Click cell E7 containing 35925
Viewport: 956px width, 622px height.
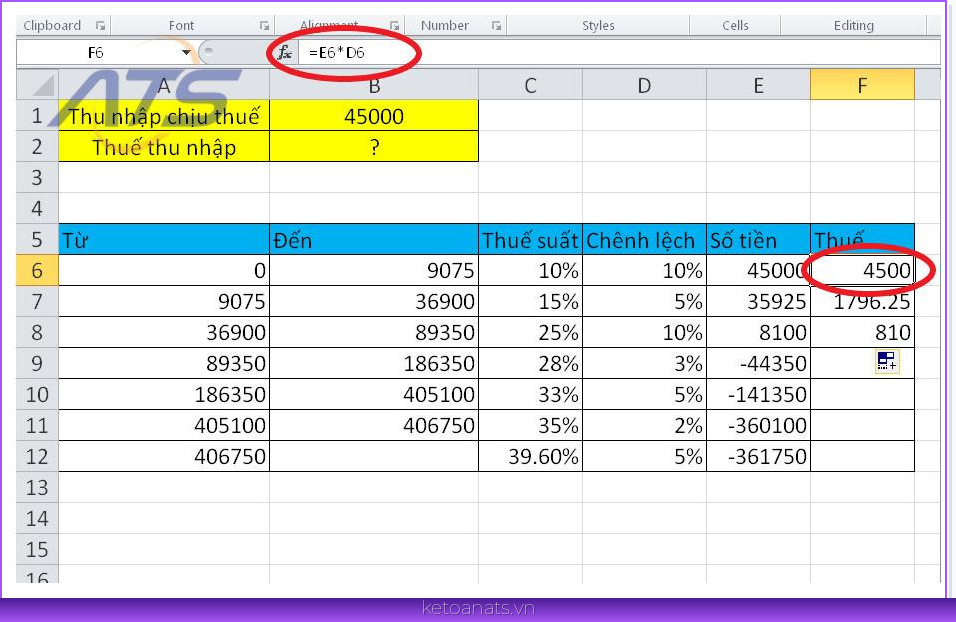[x=758, y=301]
